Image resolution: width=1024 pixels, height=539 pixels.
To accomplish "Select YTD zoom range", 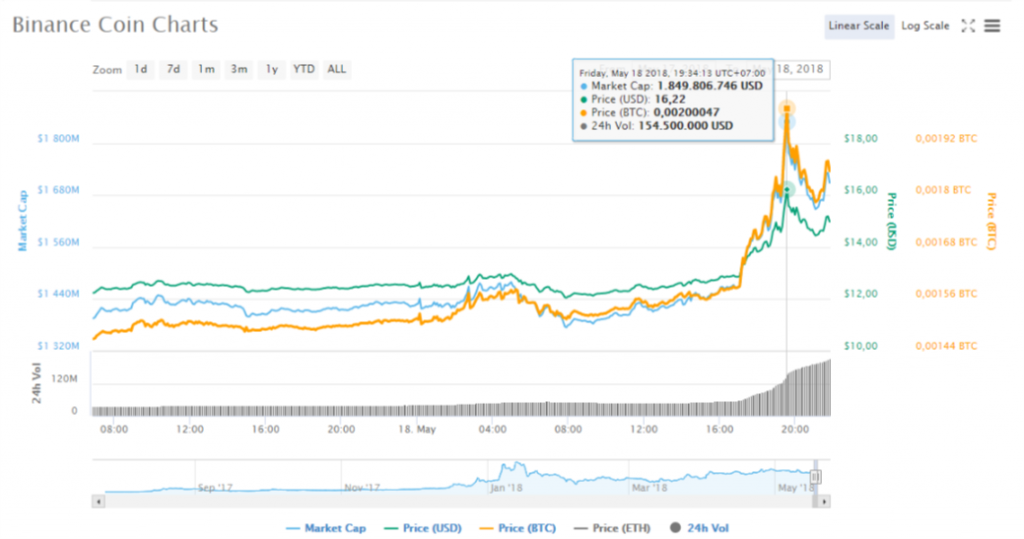I will pos(304,69).
